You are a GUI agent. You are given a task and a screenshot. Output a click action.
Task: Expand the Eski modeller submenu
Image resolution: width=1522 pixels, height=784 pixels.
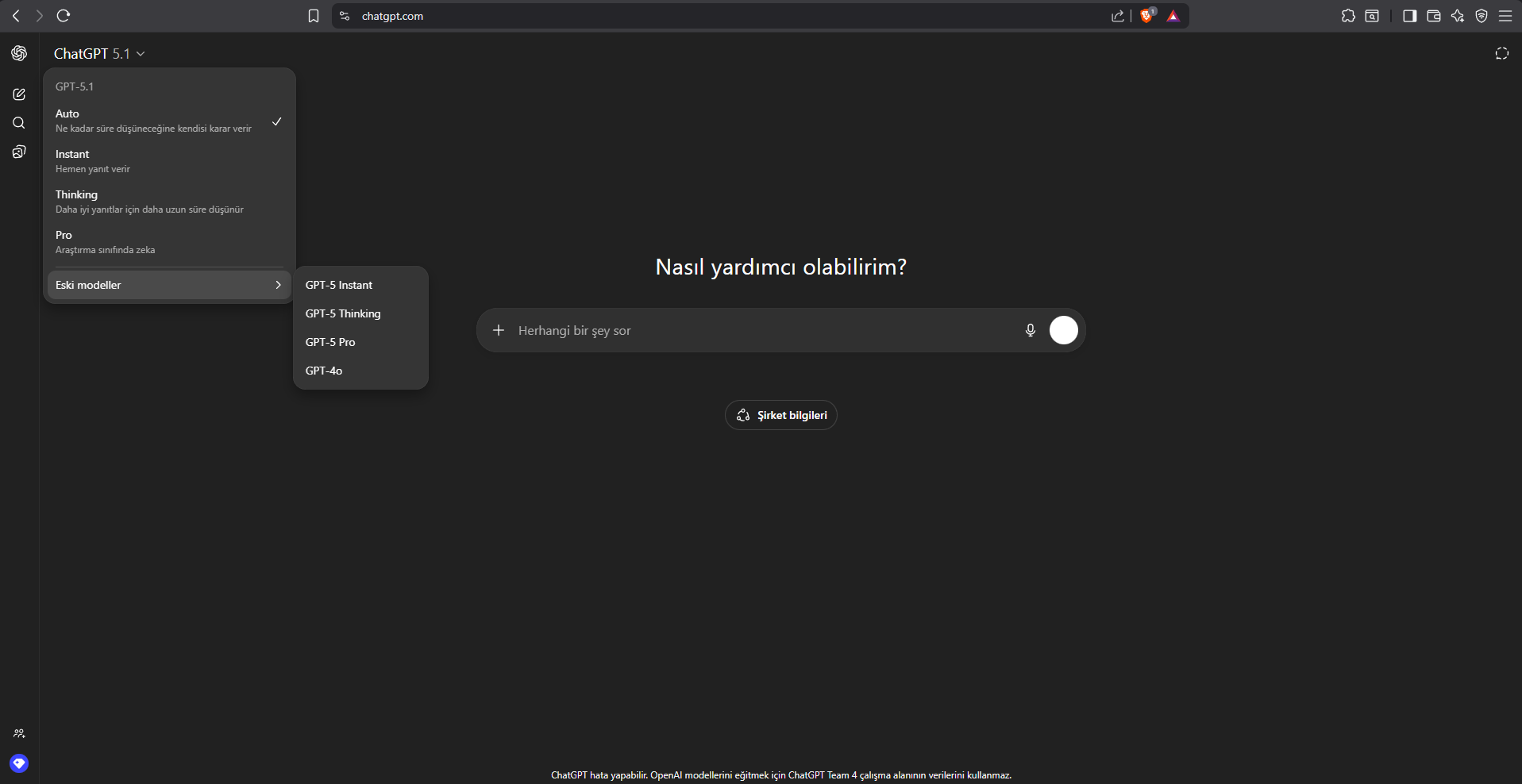tap(168, 285)
